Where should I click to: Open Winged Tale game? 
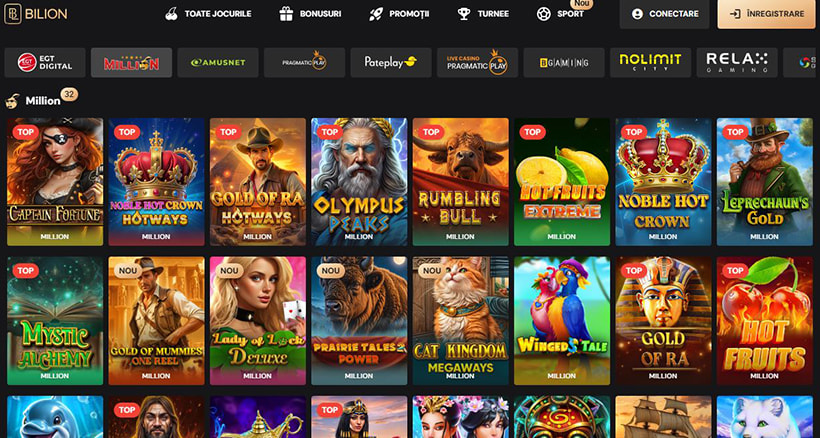tap(562, 320)
